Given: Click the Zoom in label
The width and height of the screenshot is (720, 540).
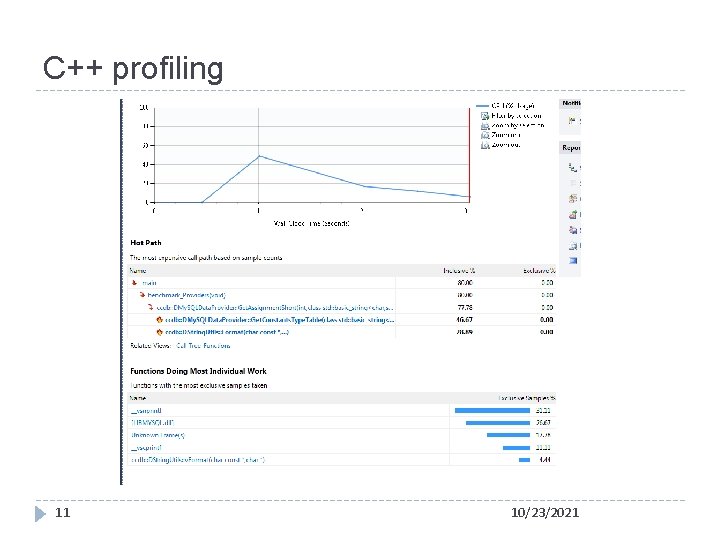Looking at the screenshot, I should pos(506,135).
